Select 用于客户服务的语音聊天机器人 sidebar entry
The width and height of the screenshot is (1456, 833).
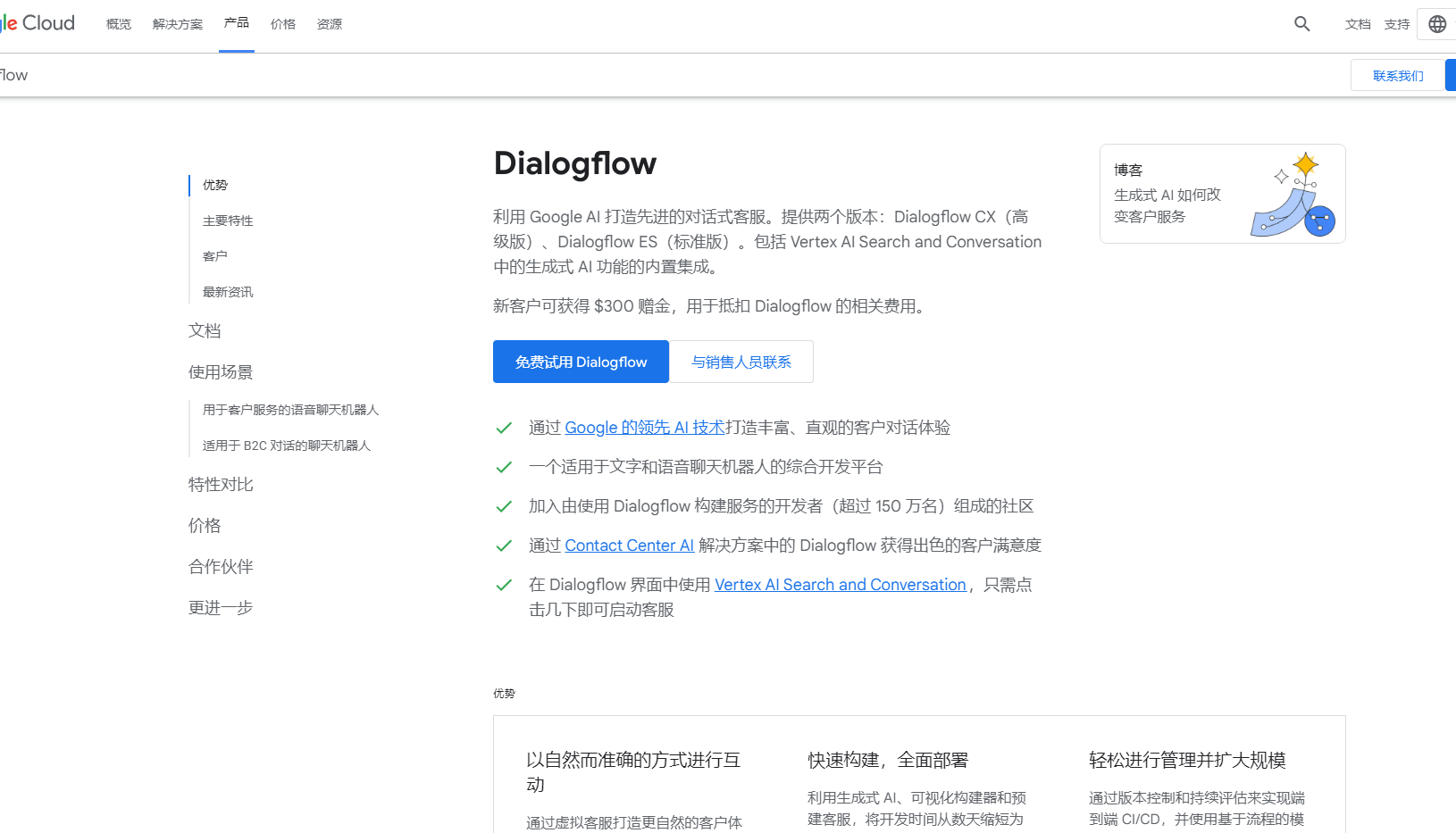[x=290, y=410]
